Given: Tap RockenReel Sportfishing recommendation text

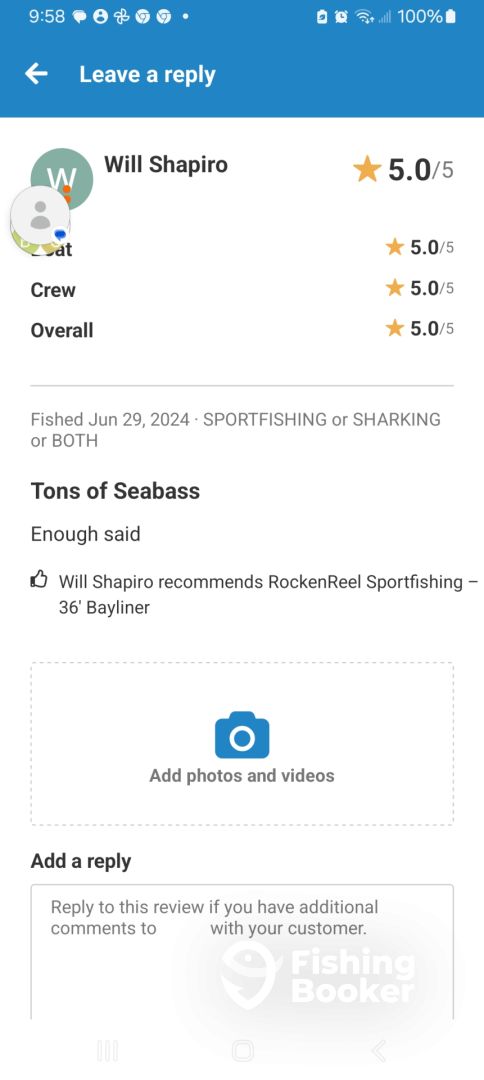Looking at the screenshot, I should (268, 594).
